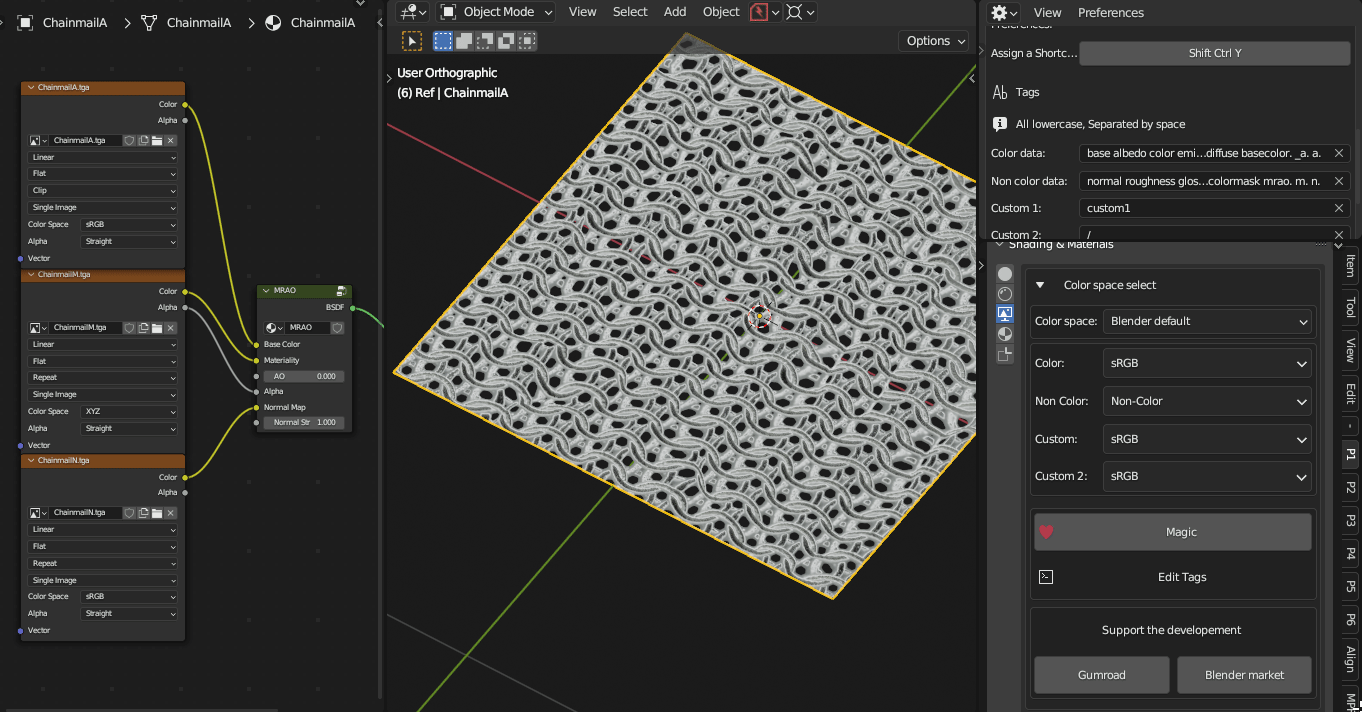The image size is (1362, 712).
Task: Select the Tweak select tool icon
Action: pos(412,41)
